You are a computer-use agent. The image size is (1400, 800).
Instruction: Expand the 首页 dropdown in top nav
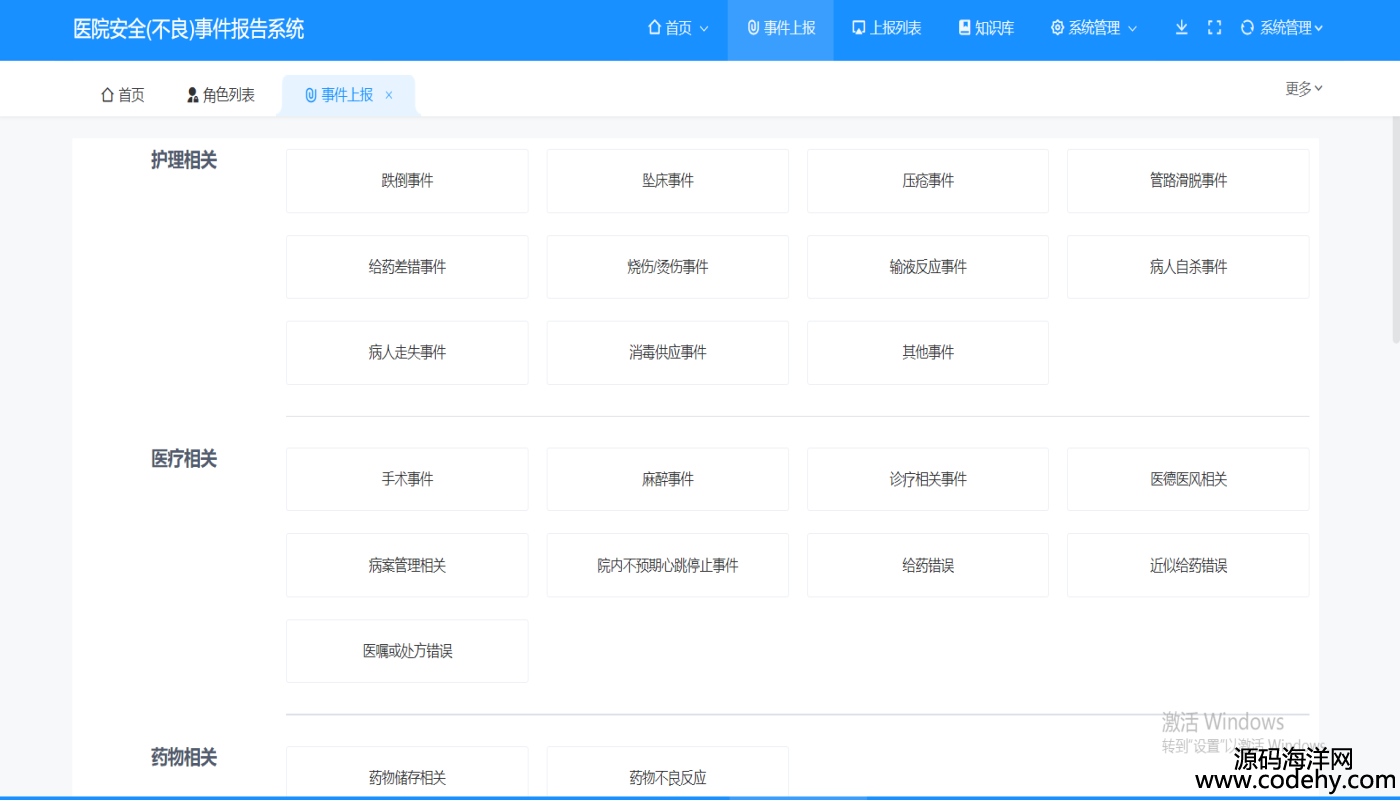pyautogui.click(x=704, y=29)
